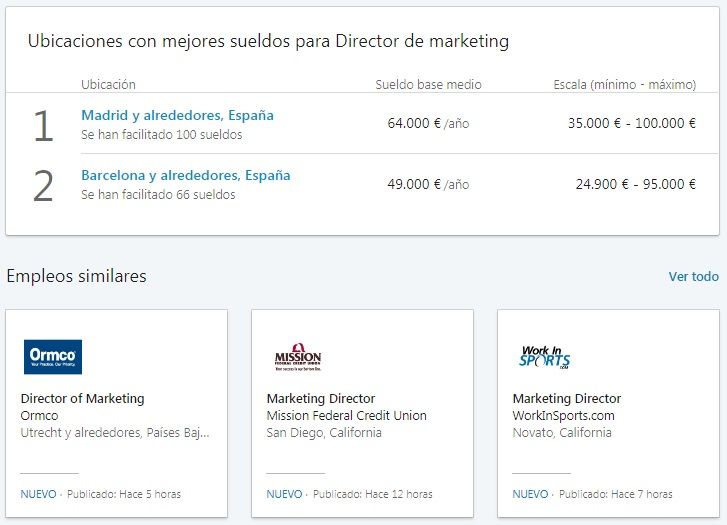The width and height of the screenshot is (727, 525).
Task: Click the Empleos similares heading
Action: click(76, 276)
